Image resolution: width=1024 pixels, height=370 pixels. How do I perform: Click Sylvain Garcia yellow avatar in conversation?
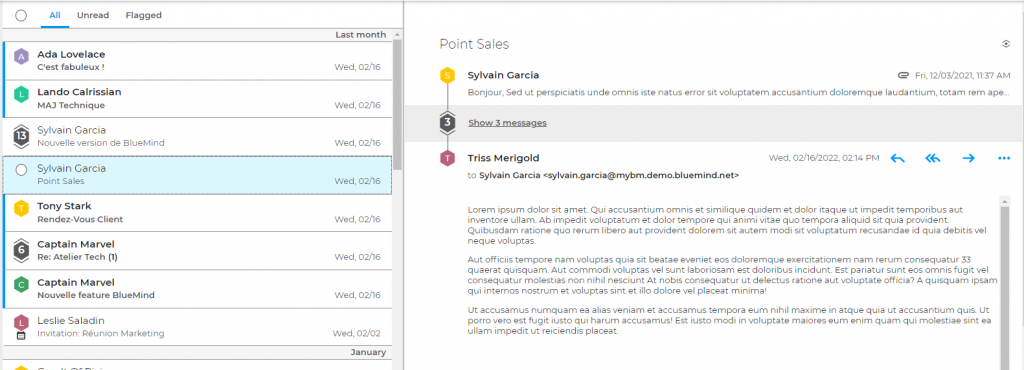click(447, 76)
